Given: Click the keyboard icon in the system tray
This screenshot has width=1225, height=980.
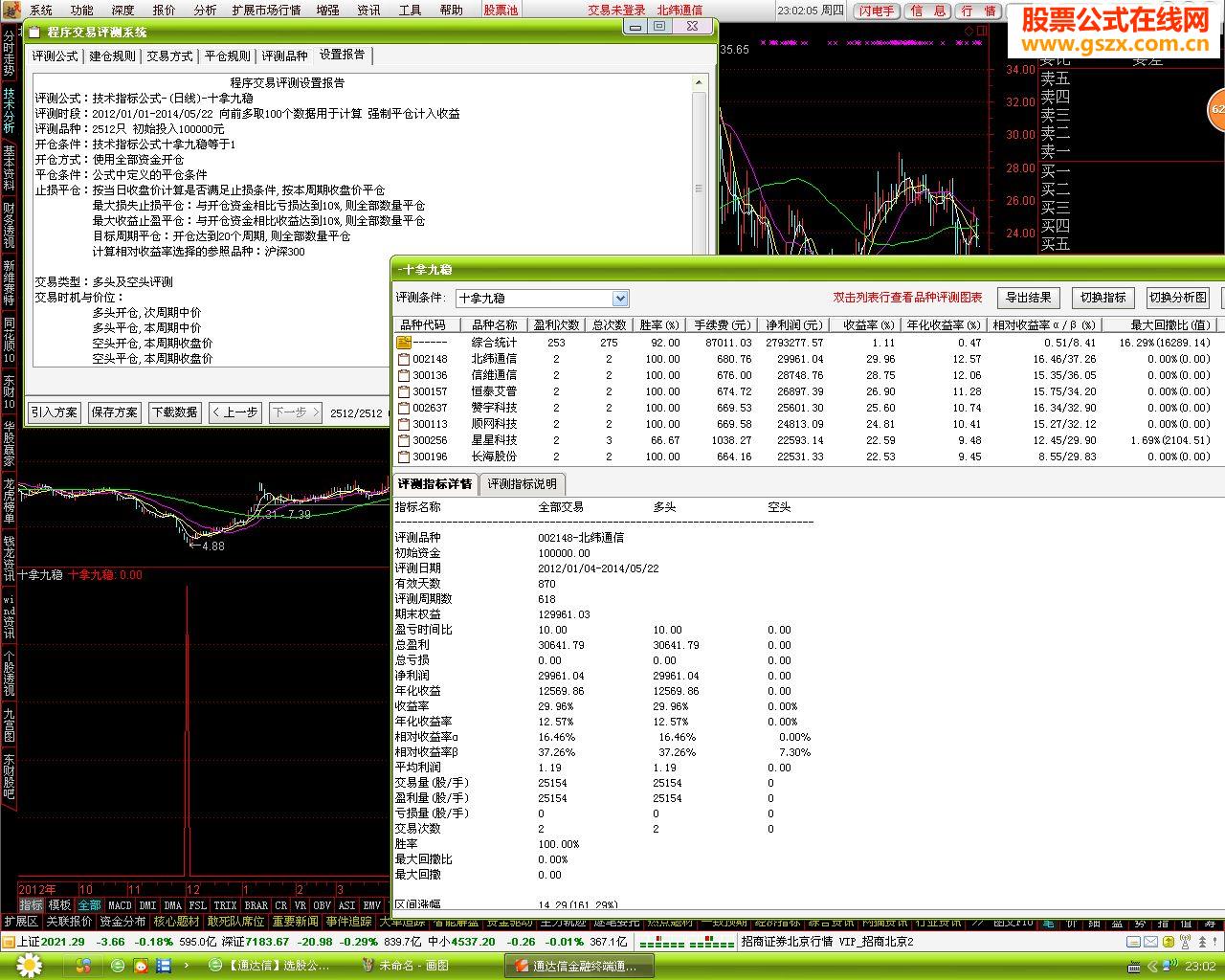Looking at the screenshot, I should tap(1134, 966).
